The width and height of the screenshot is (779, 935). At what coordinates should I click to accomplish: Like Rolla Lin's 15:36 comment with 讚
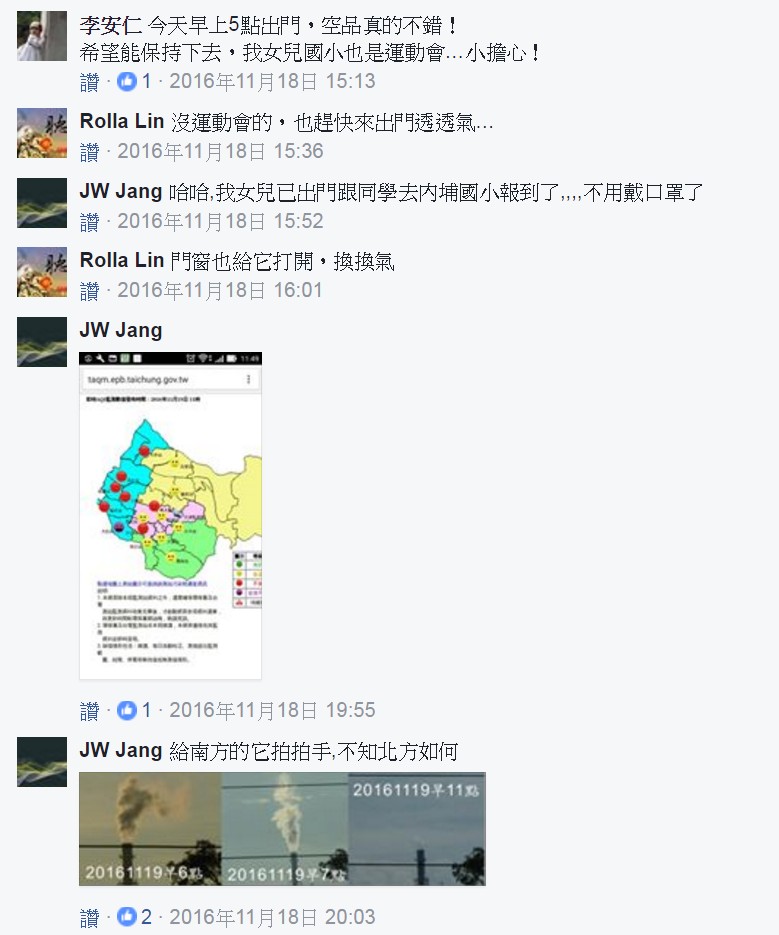tap(89, 152)
